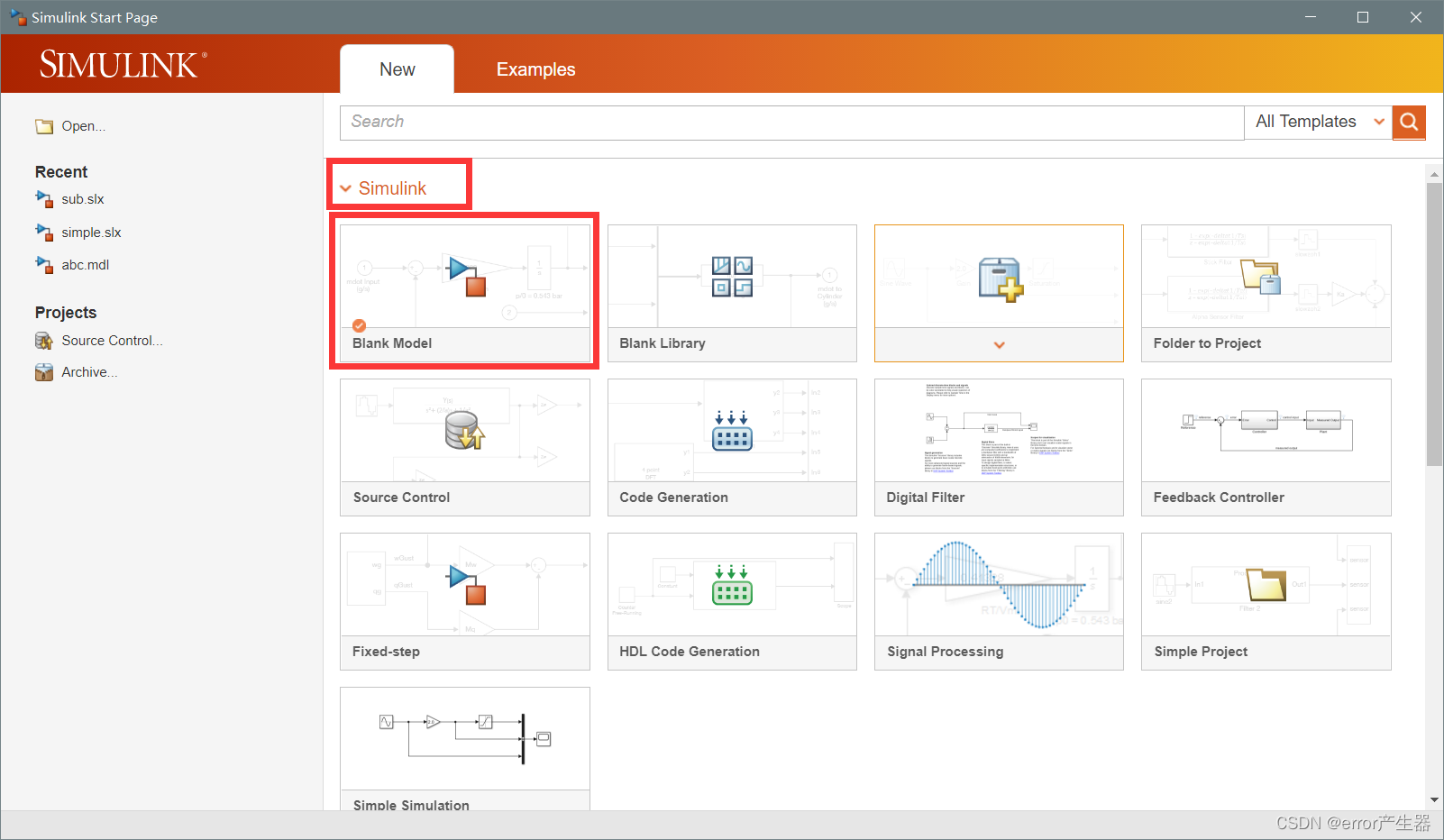This screenshot has width=1444, height=840.
Task: Open recent file abc.mdl
Action: [86, 265]
